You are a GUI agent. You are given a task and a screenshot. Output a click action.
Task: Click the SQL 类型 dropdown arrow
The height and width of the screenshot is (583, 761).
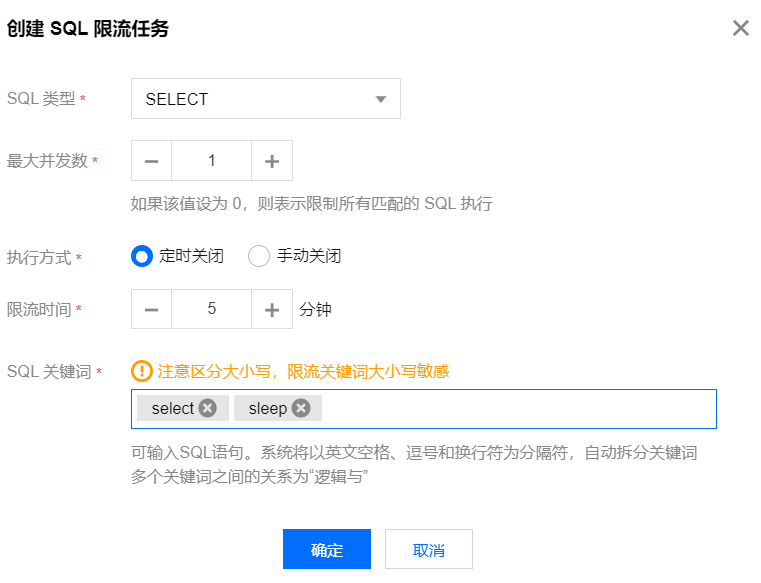point(380,99)
